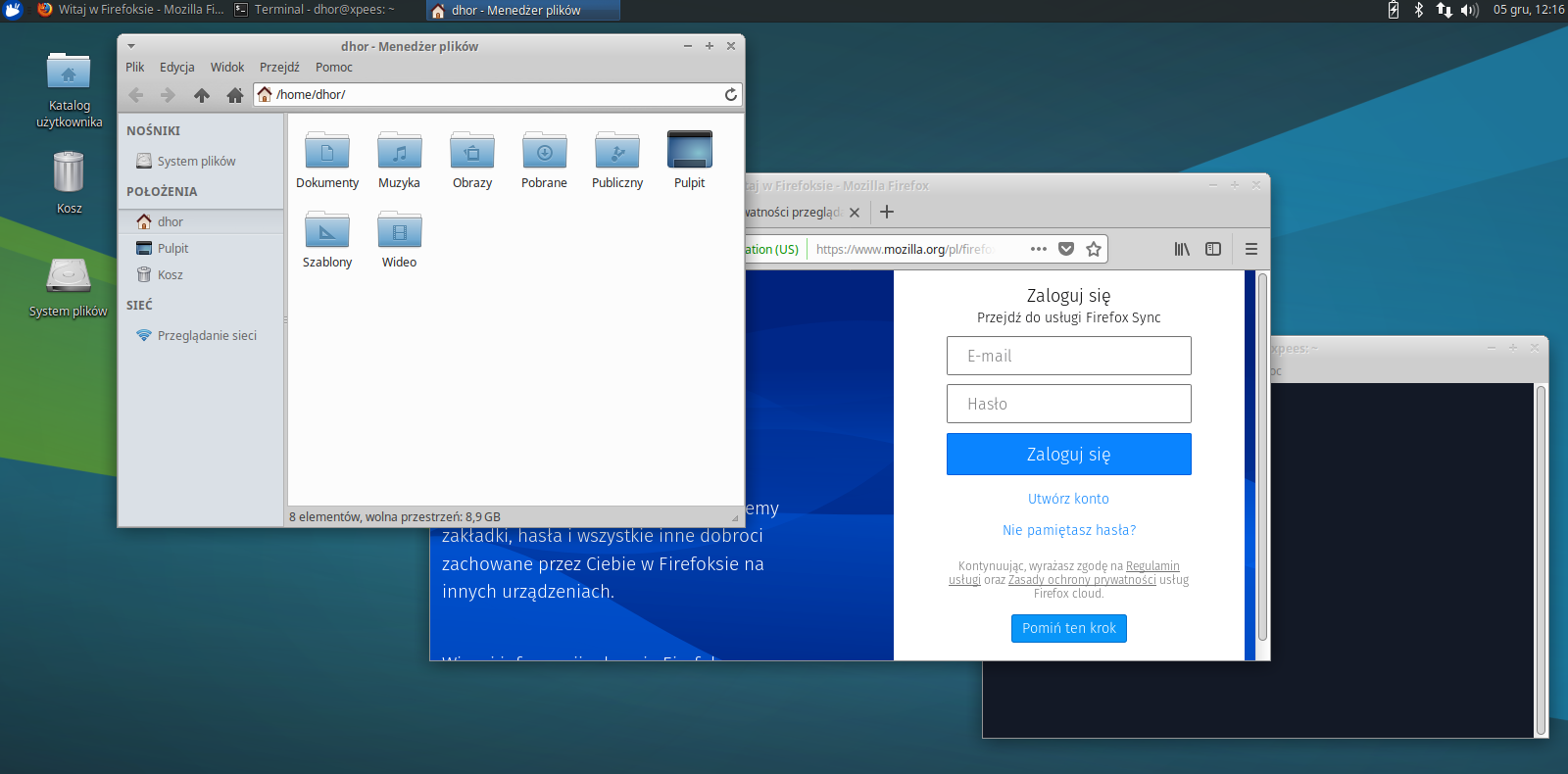Viewport: 1568px width, 774px height.
Task: Click the E-mail input field
Action: tap(1068, 356)
